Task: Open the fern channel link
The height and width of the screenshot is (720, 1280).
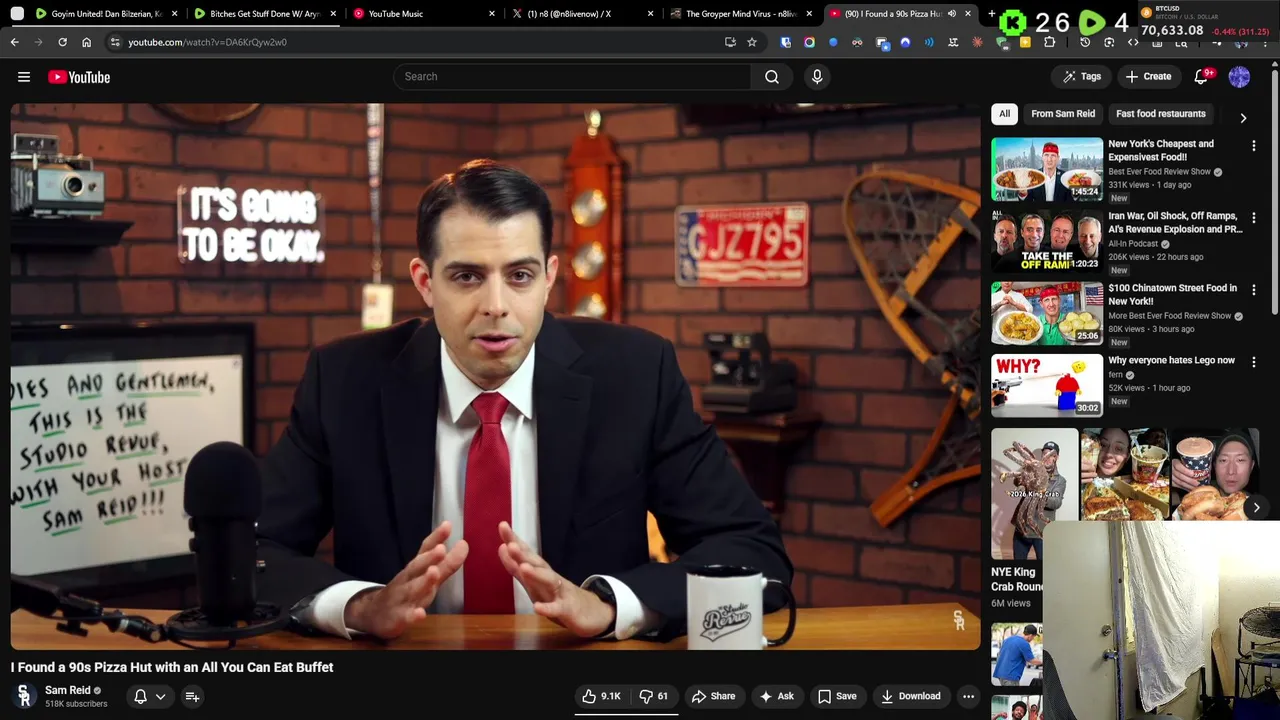Action: point(1115,375)
